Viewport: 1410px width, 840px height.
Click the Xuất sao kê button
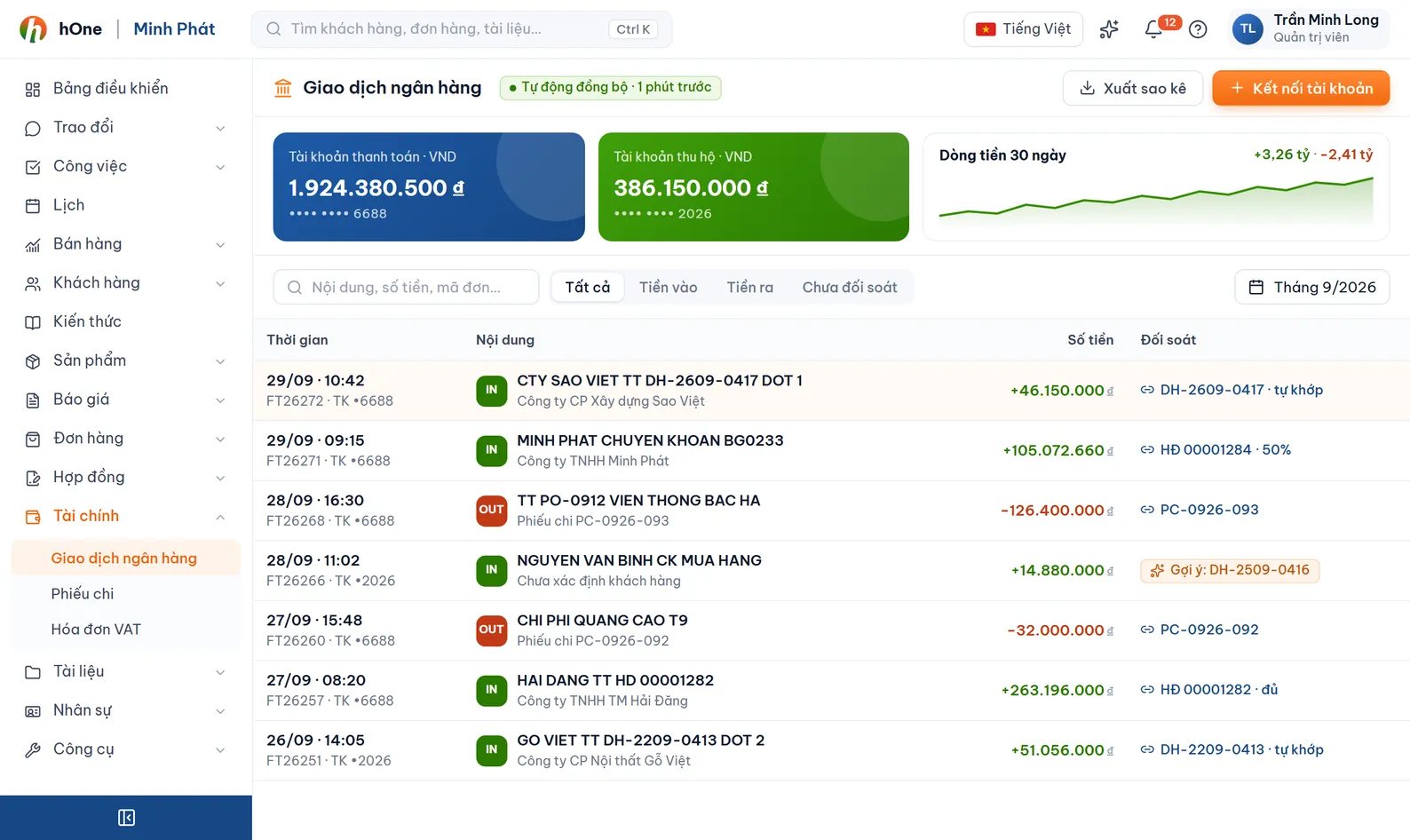pyautogui.click(x=1133, y=88)
